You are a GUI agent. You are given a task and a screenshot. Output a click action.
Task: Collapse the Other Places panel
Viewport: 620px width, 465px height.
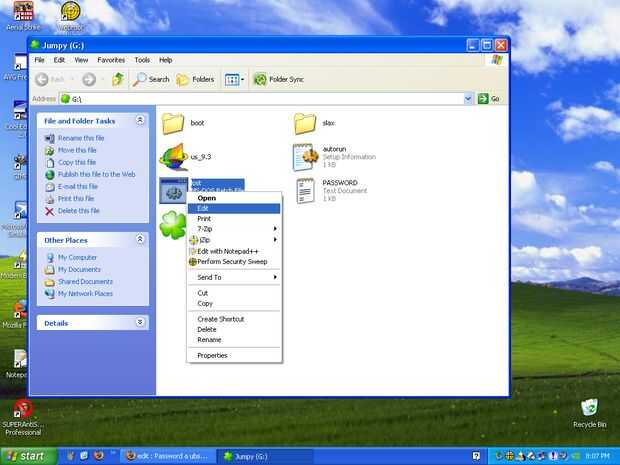[x=140, y=239]
